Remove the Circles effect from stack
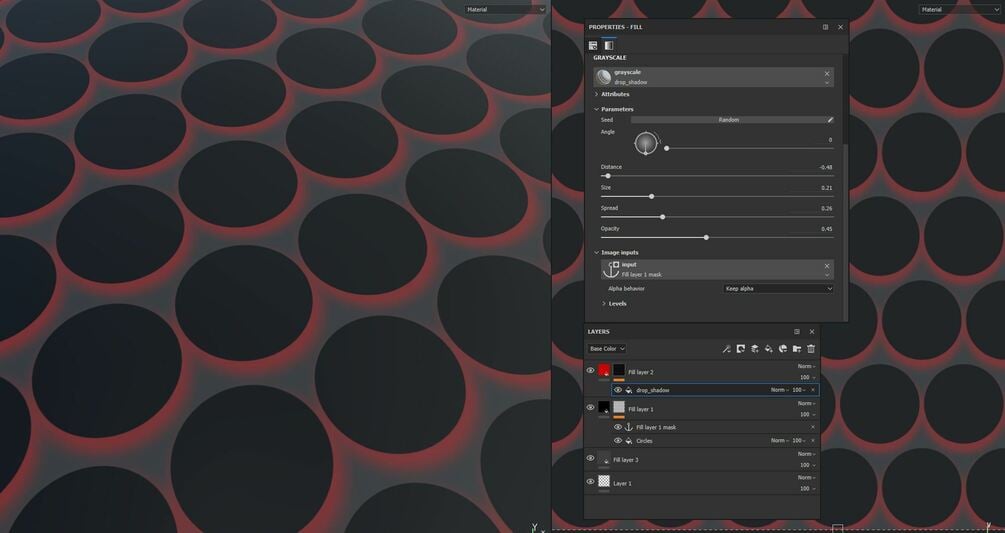Viewport: 1005px width, 533px height. pyautogui.click(x=813, y=441)
